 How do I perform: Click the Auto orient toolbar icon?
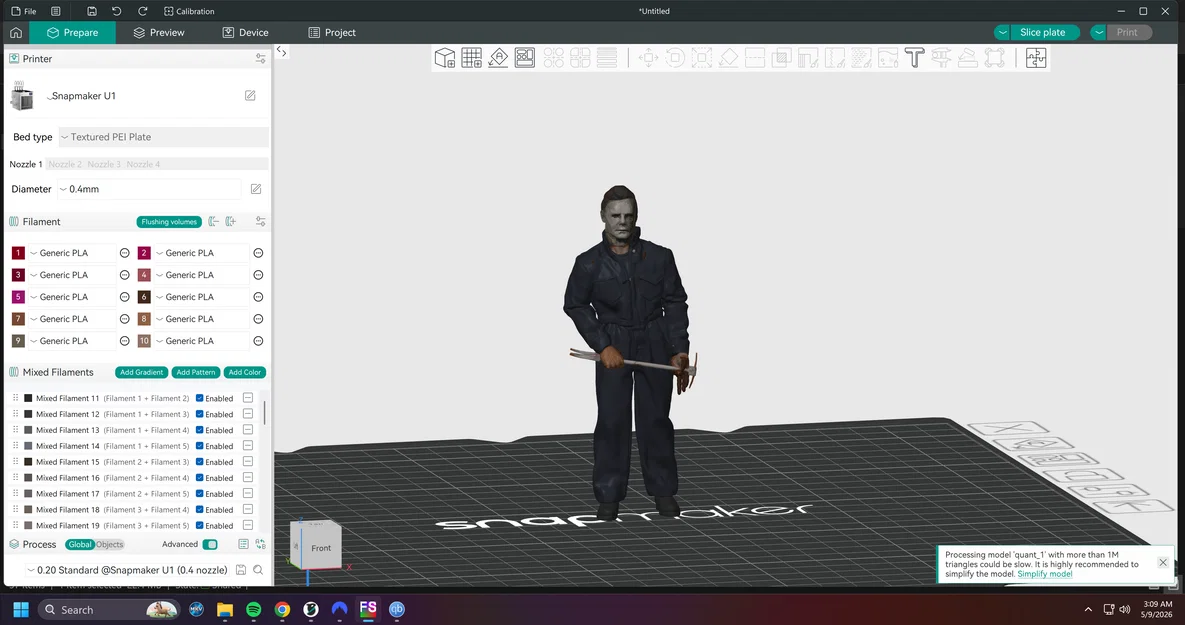coord(498,58)
